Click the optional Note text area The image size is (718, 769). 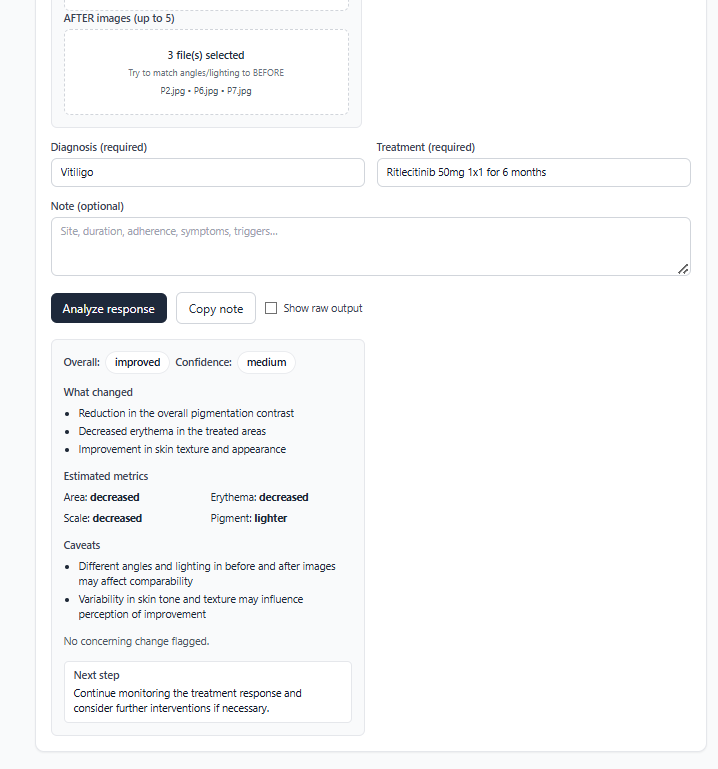pyautogui.click(x=370, y=245)
